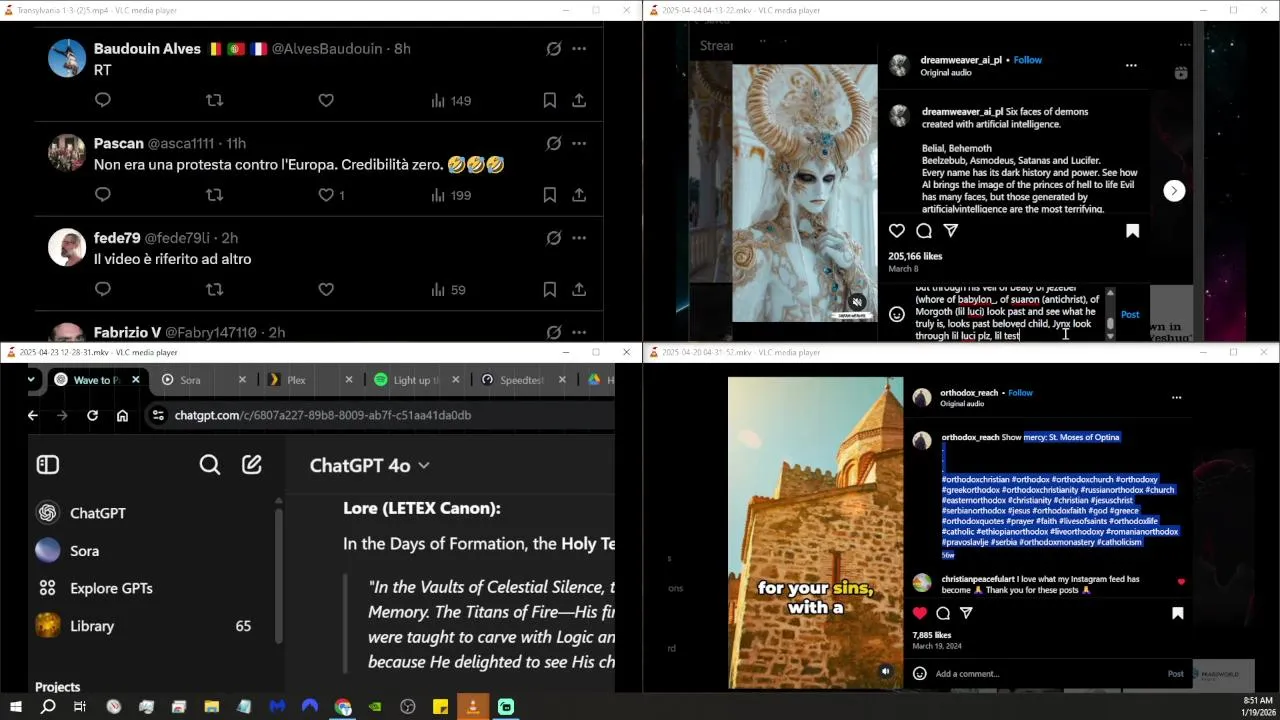
Task: Go back in Chrome browser
Action: pos(32,415)
